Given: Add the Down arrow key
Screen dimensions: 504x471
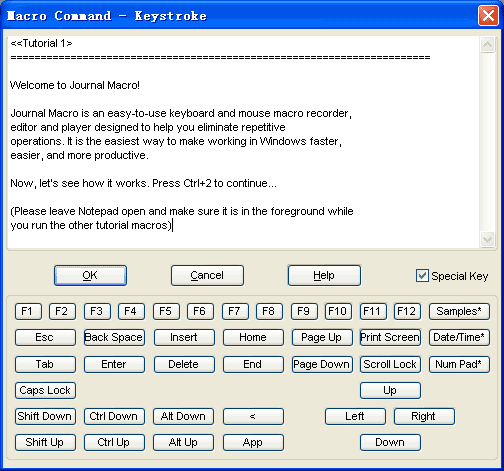Looking at the screenshot, I should pos(390,443).
